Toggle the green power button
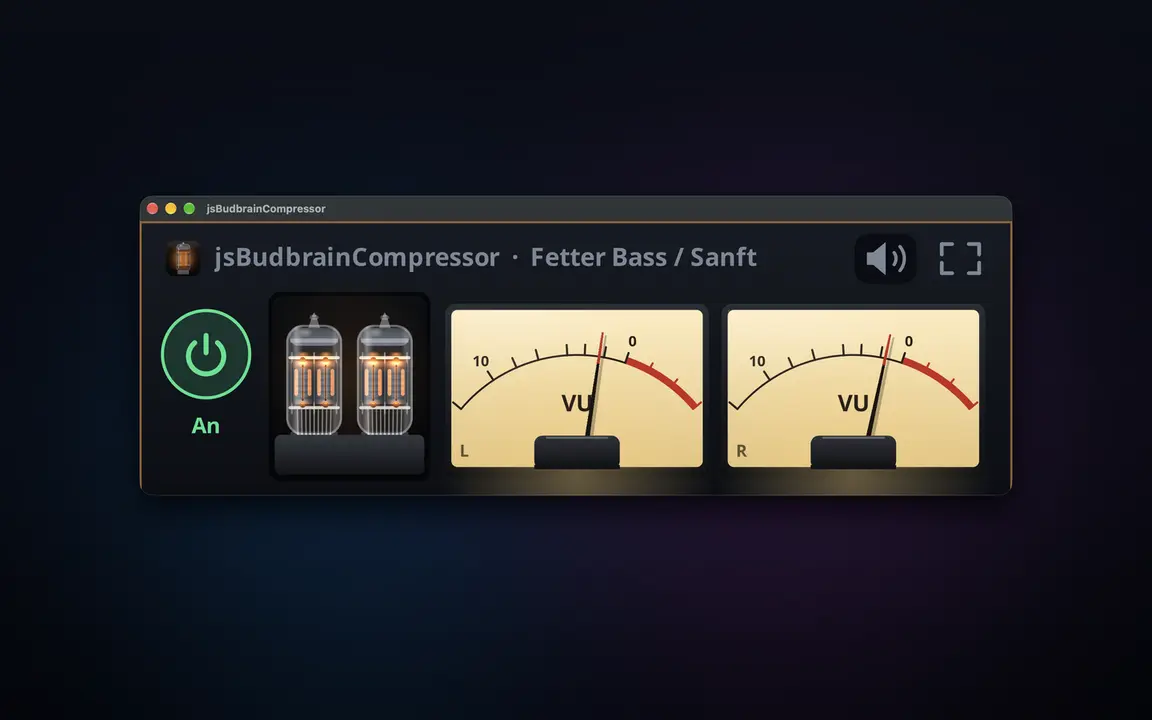 point(206,354)
